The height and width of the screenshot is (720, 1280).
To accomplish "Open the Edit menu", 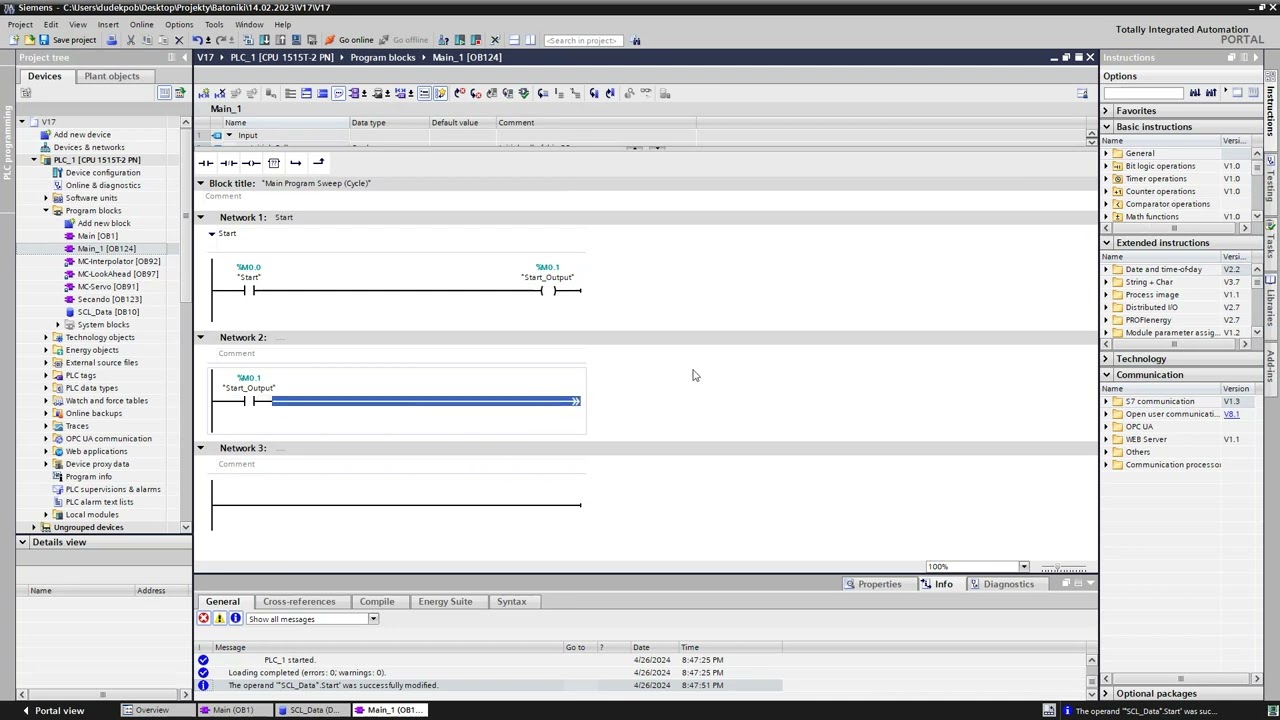I will (x=50, y=24).
